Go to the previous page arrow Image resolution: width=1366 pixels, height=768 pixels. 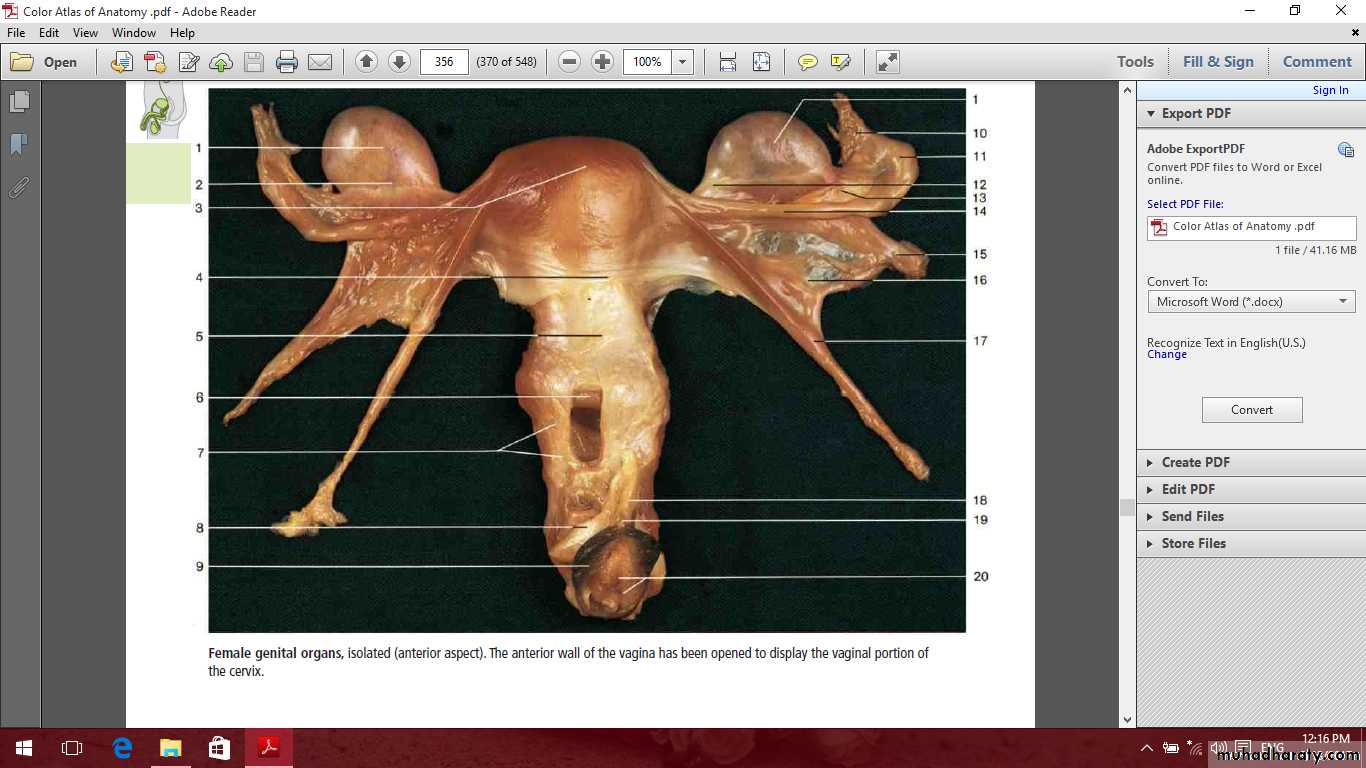pos(366,62)
